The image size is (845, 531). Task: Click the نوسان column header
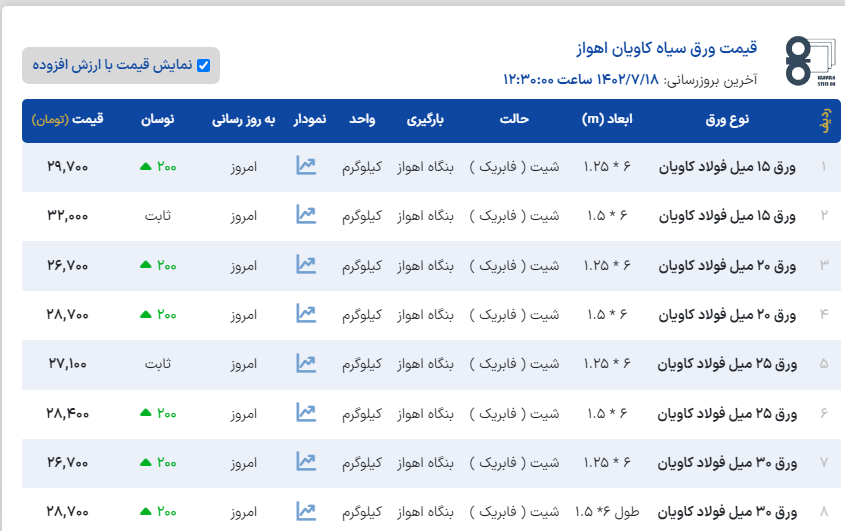[160, 120]
